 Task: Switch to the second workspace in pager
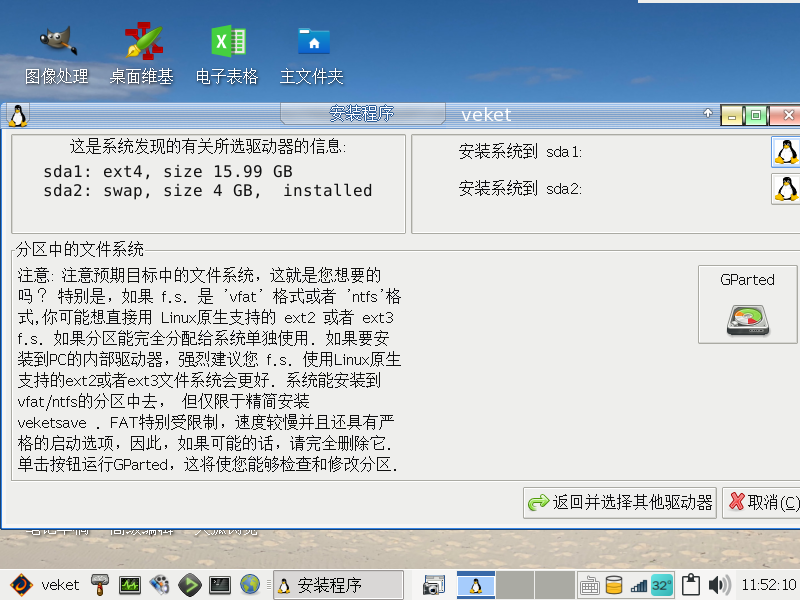[x=515, y=585]
